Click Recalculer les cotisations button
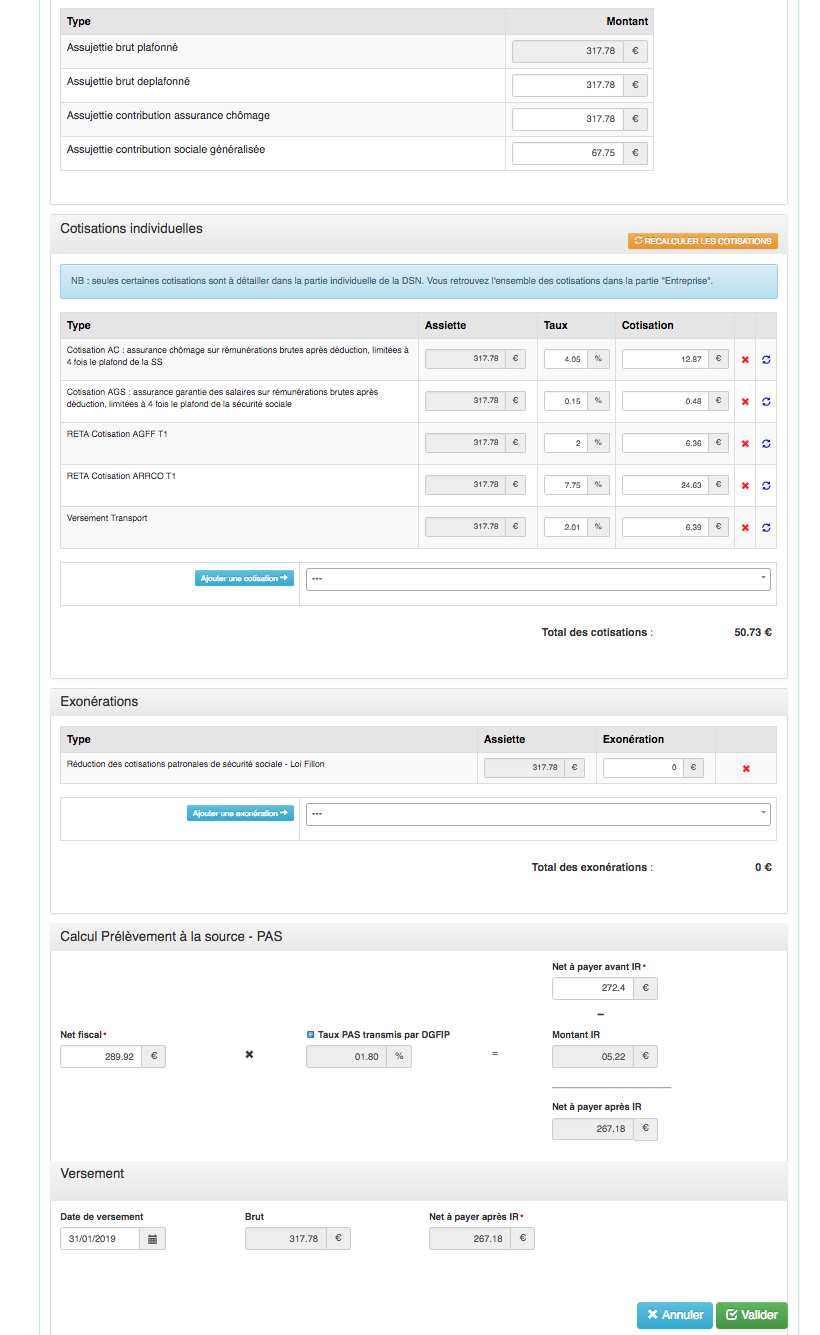 [703, 242]
